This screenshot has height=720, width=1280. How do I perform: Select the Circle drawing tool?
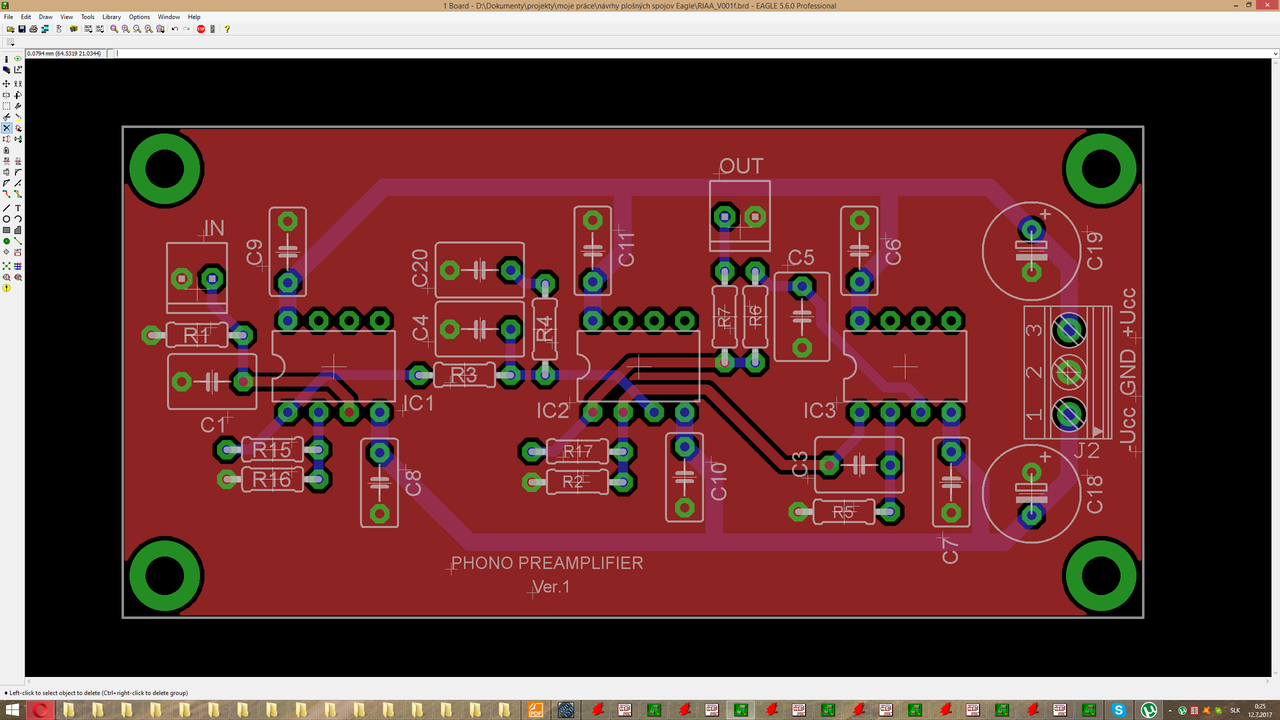[x=7, y=219]
